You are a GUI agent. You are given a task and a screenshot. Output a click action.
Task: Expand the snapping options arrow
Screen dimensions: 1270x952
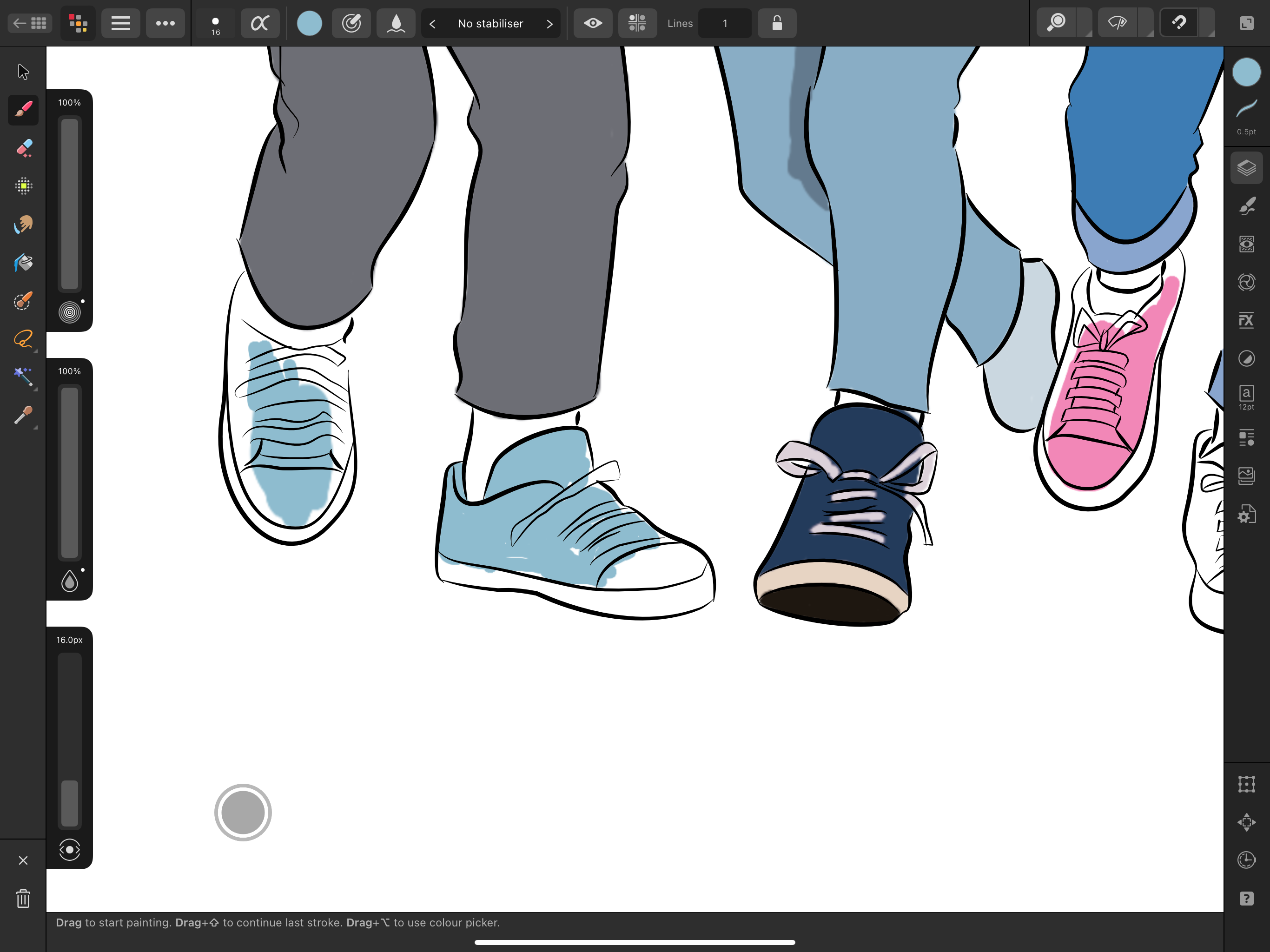coord(1207,24)
